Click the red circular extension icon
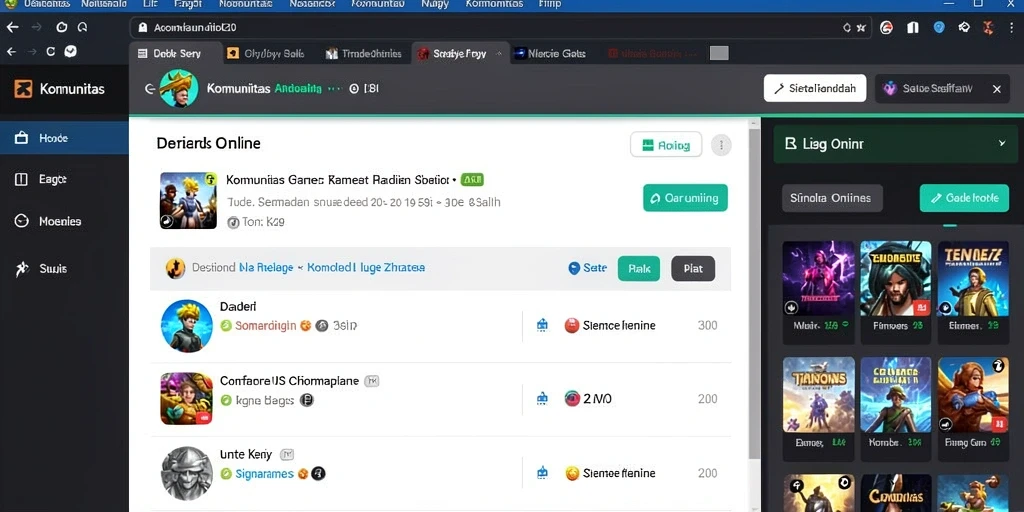Viewport: 1024px width, 512px height. (886, 27)
